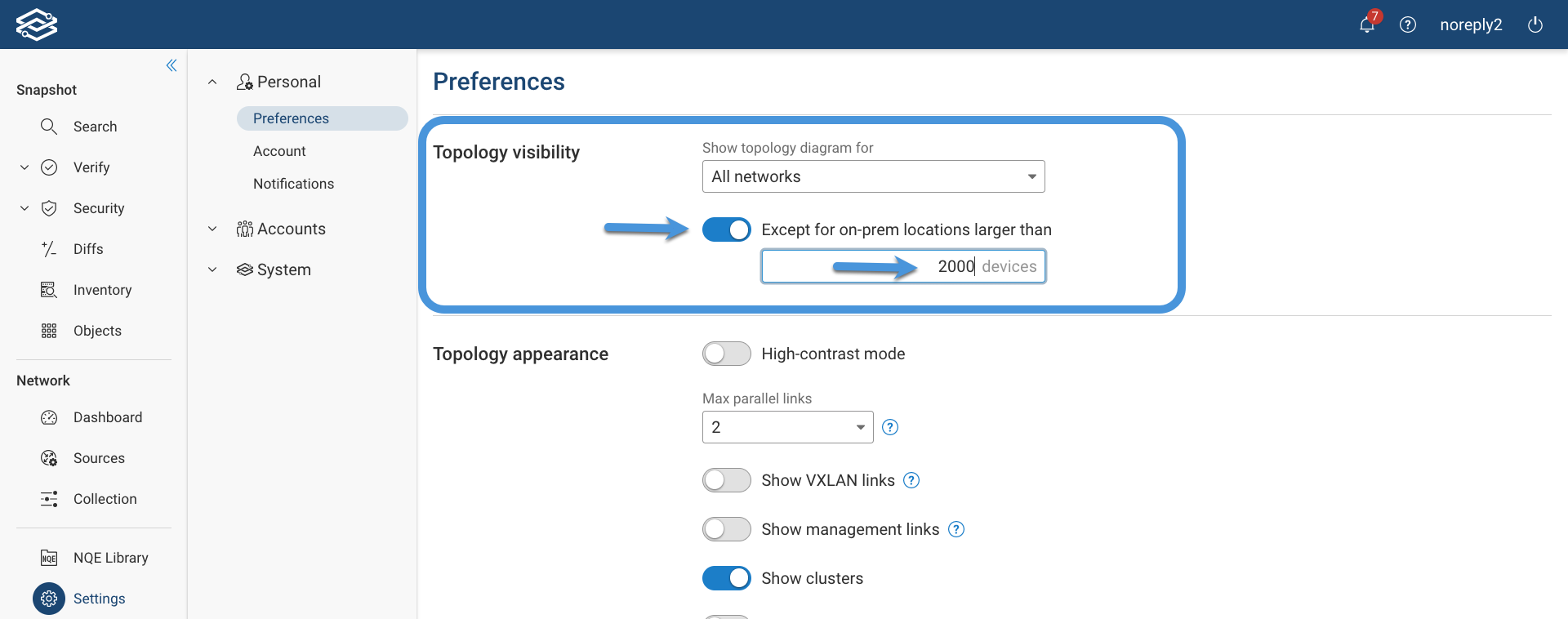Open the Max parallel links dropdown
The image size is (1568, 619).
[x=786, y=426]
